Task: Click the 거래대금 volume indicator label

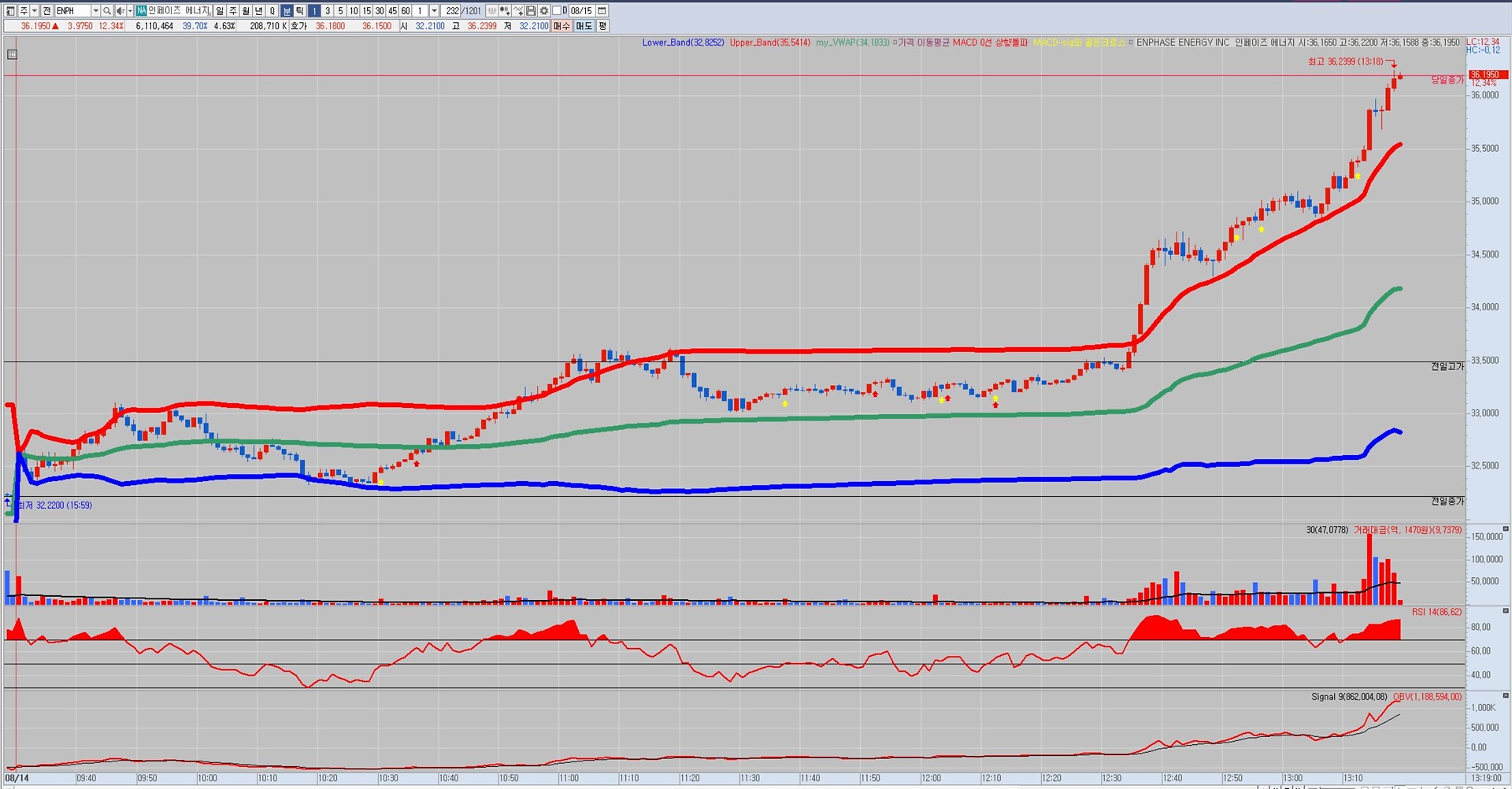Action: (x=1408, y=530)
